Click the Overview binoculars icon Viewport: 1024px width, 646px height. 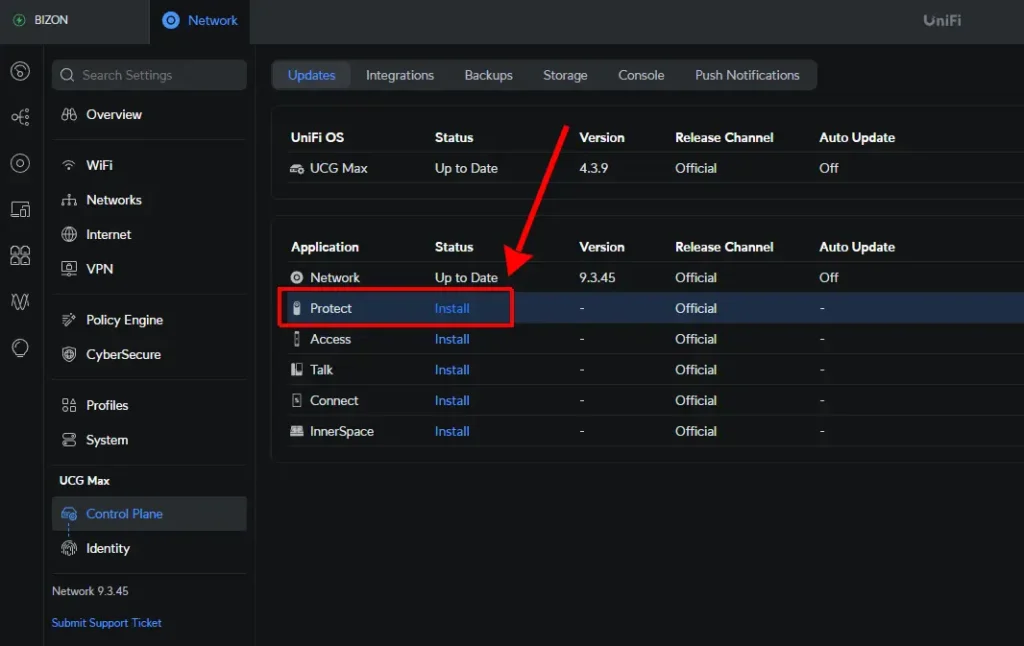[x=69, y=114]
